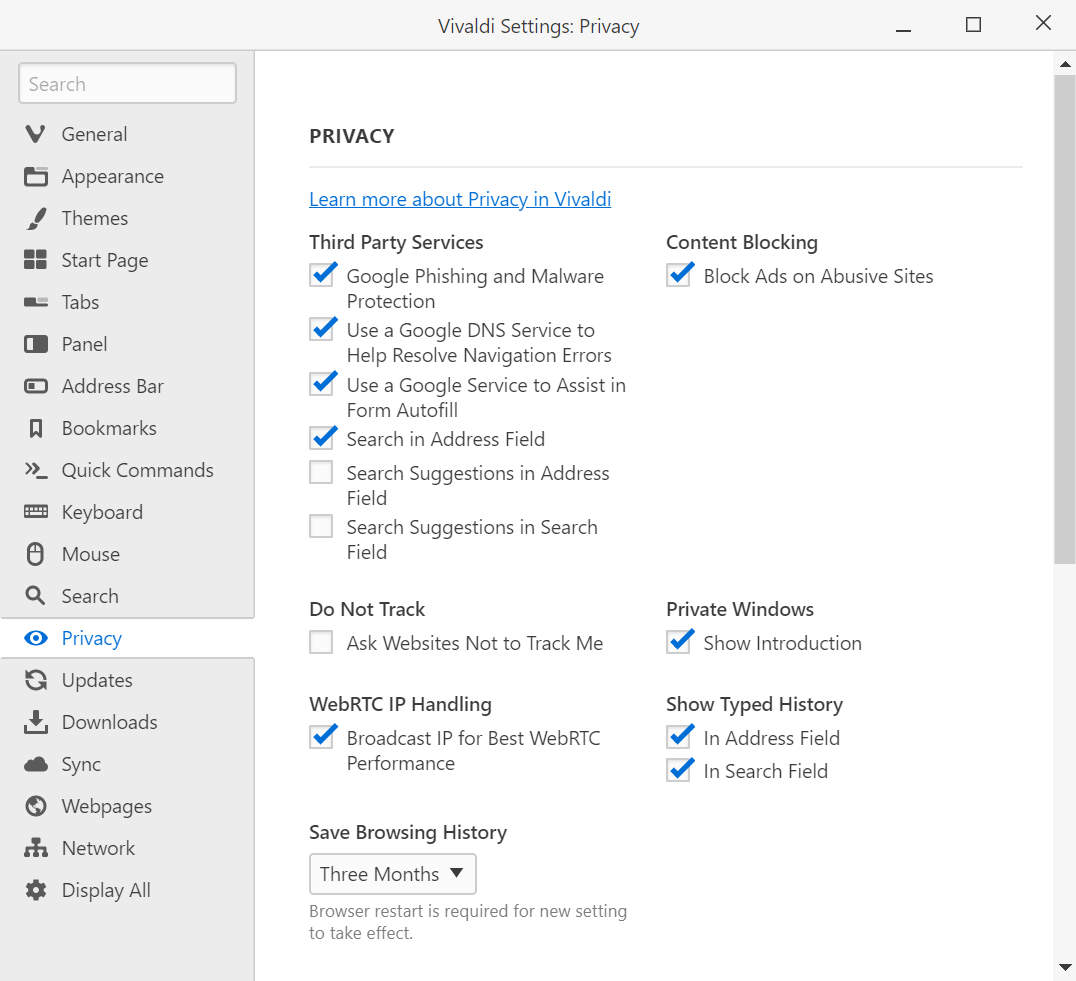Uncheck Block Ads on Abusive Sites
The height and width of the screenshot is (981, 1076).
(x=678, y=275)
